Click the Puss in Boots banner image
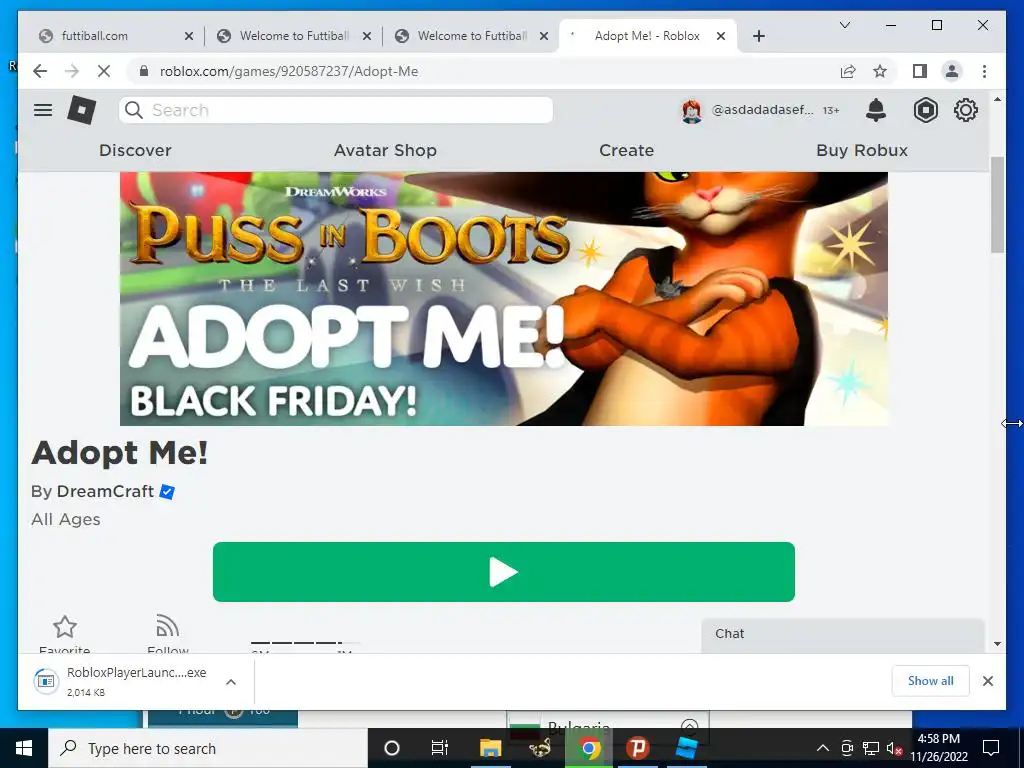Viewport: 1024px width, 768px height. (x=504, y=298)
